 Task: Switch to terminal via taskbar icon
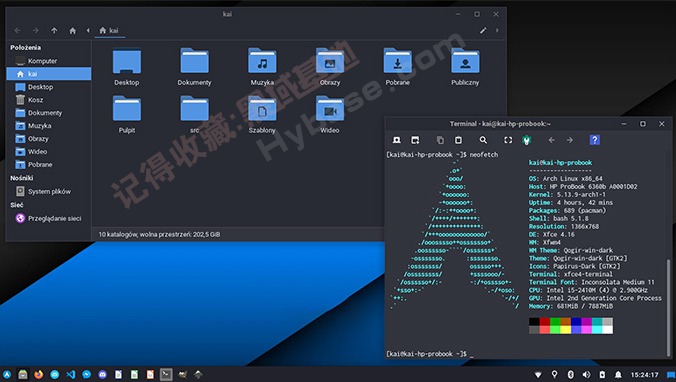(x=166, y=374)
